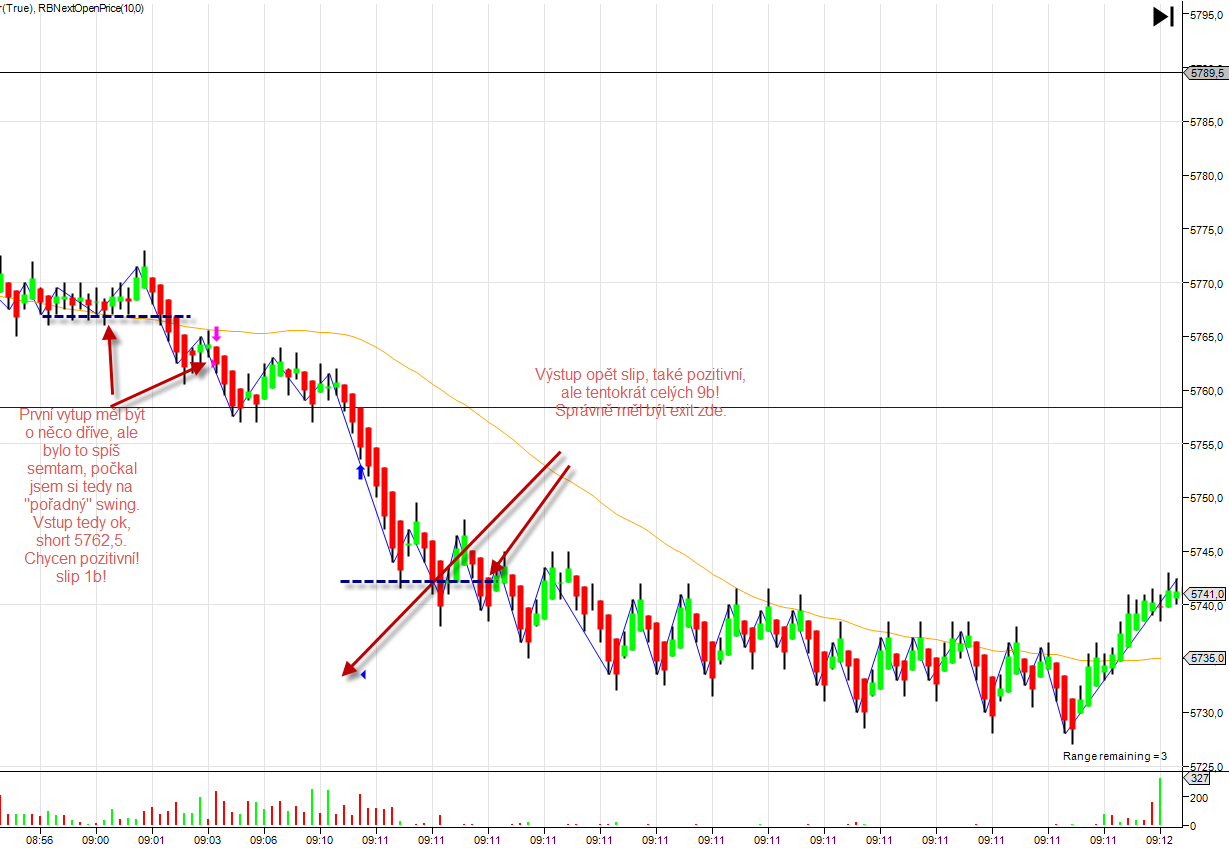1229x848 pixels.
Task: Click the 5730,0 price axis label
Action: 1206,713
